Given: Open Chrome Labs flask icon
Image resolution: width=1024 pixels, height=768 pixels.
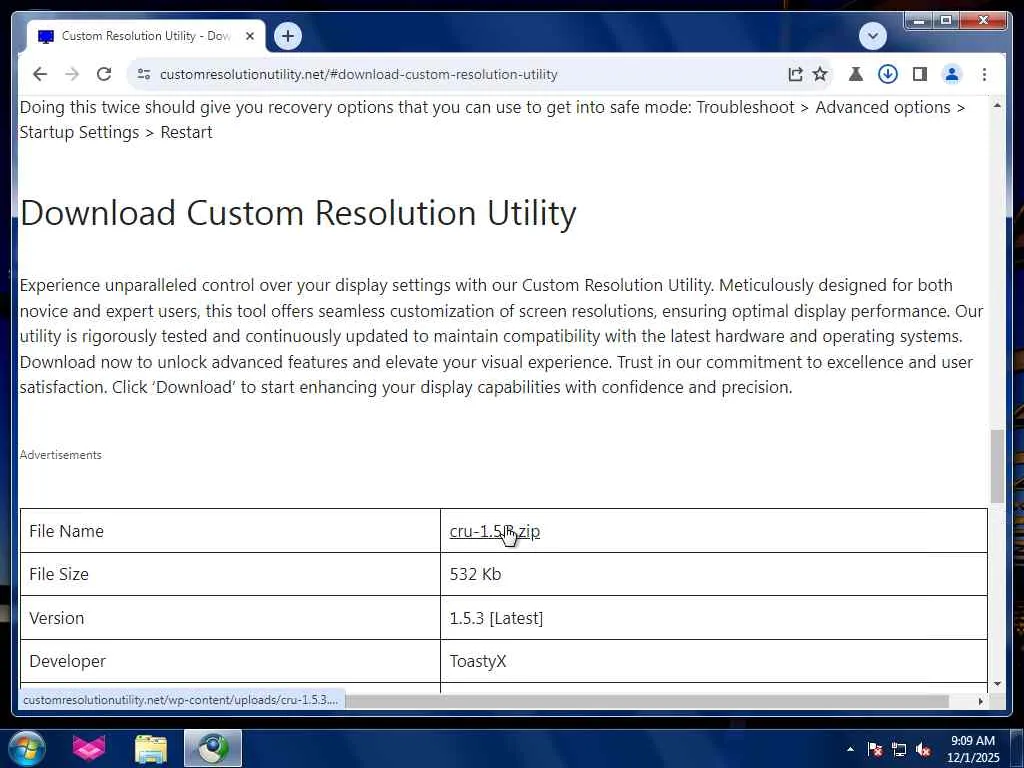Looking at the screenshot, I should click(856, 74).
